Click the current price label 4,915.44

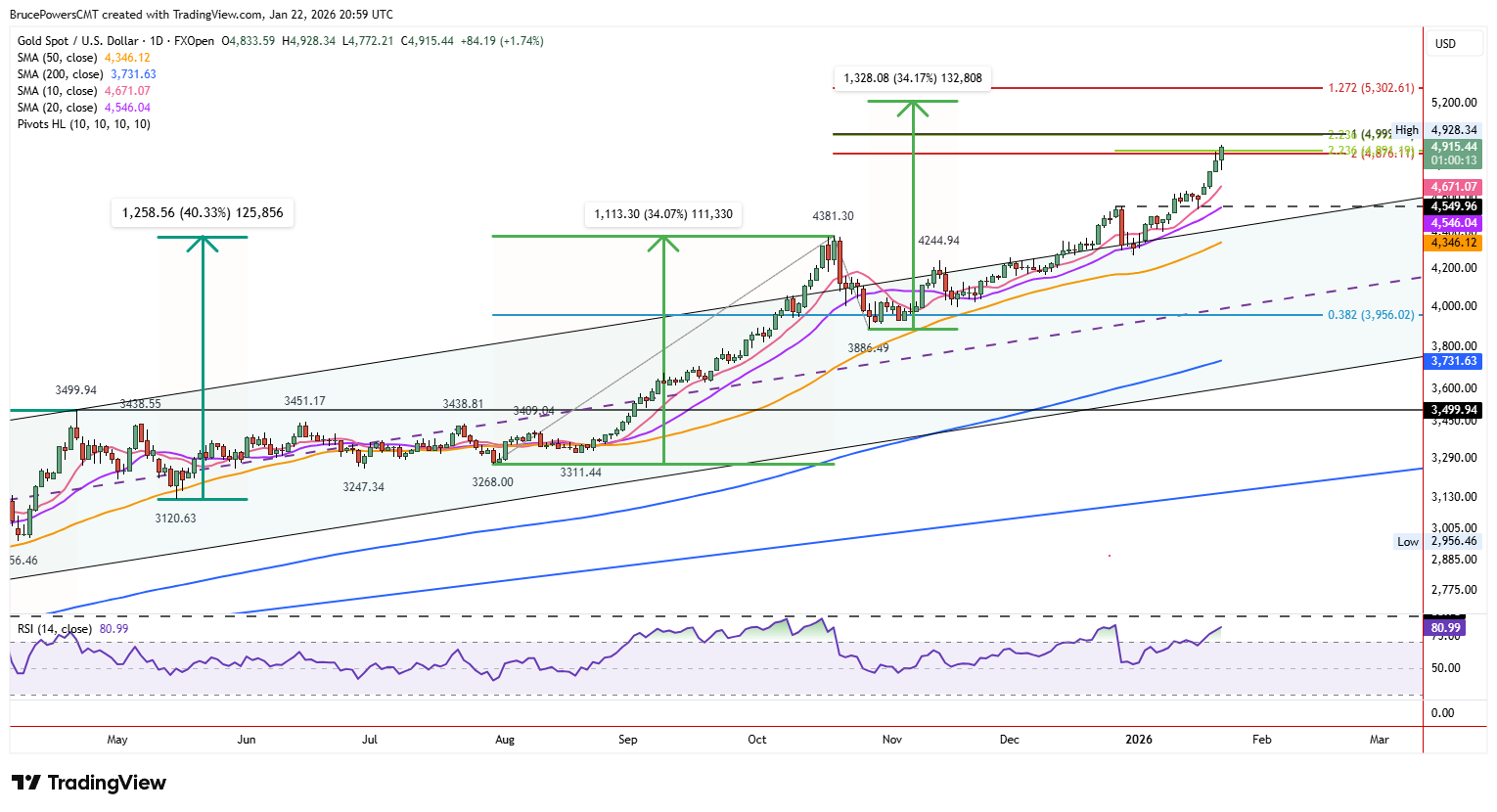coord(1453,147)
